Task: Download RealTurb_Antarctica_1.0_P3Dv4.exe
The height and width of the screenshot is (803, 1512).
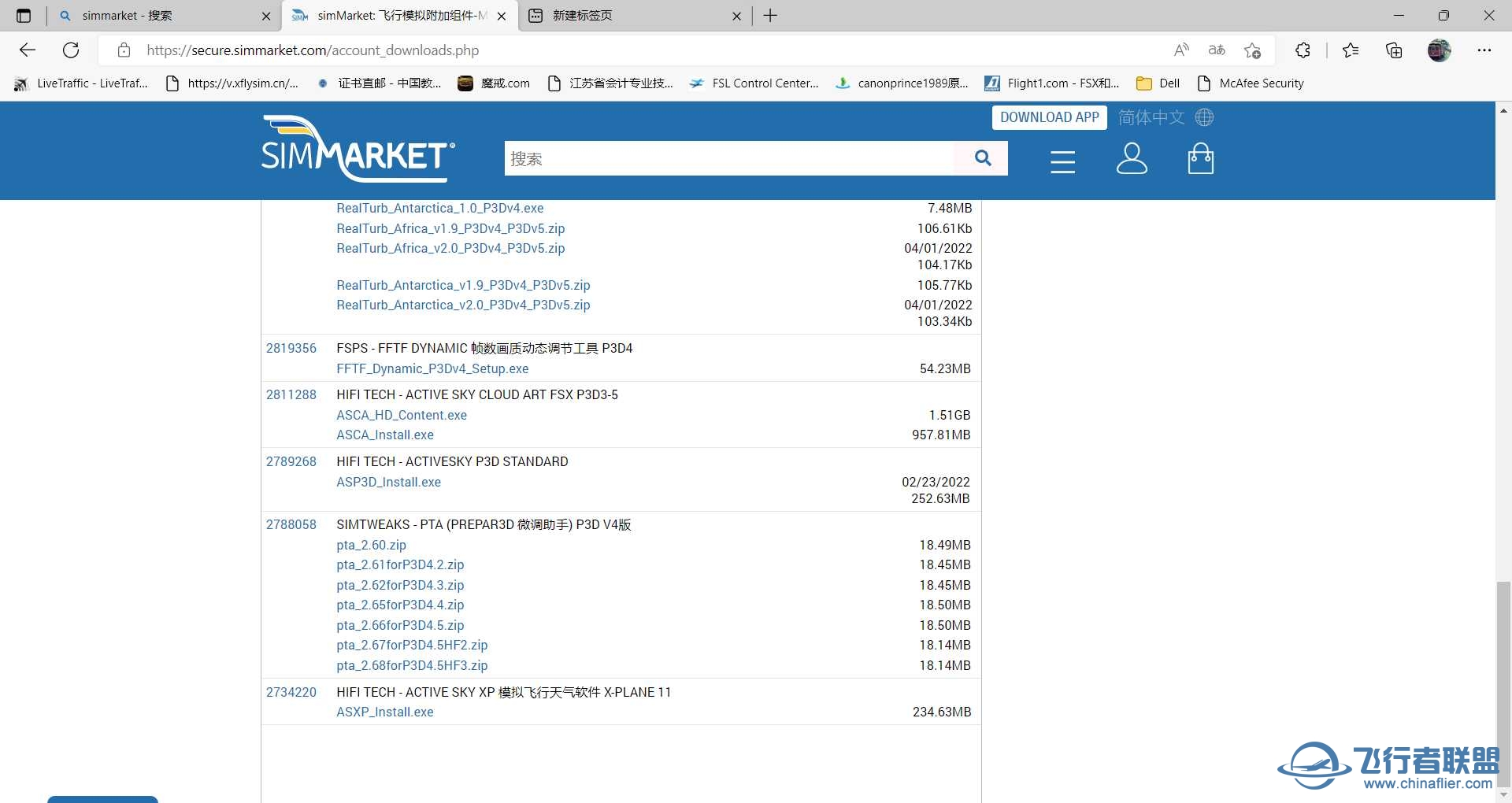Action: click(x=440, y=208)
